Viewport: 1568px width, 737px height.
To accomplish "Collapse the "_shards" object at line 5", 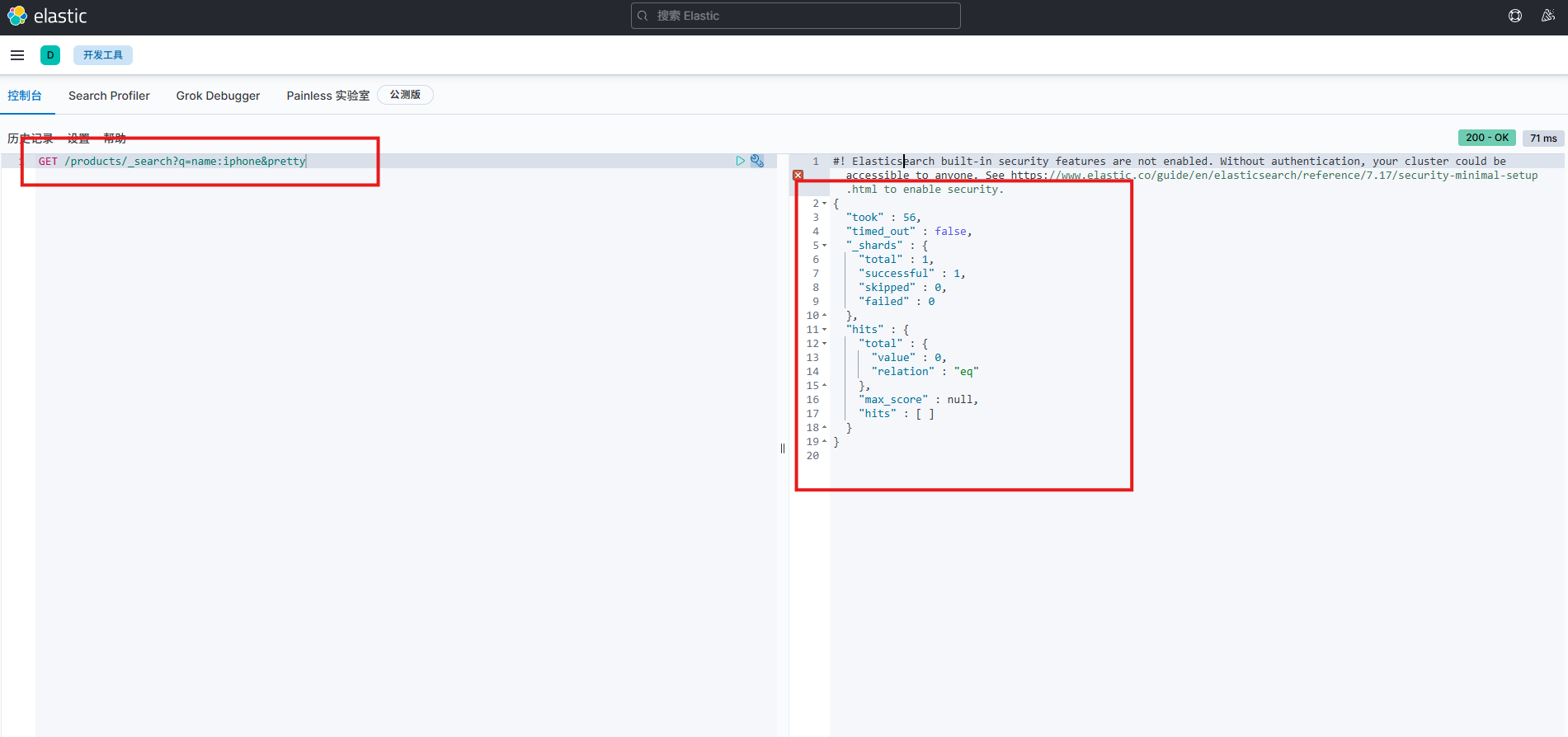I will [x=824, y=246].
